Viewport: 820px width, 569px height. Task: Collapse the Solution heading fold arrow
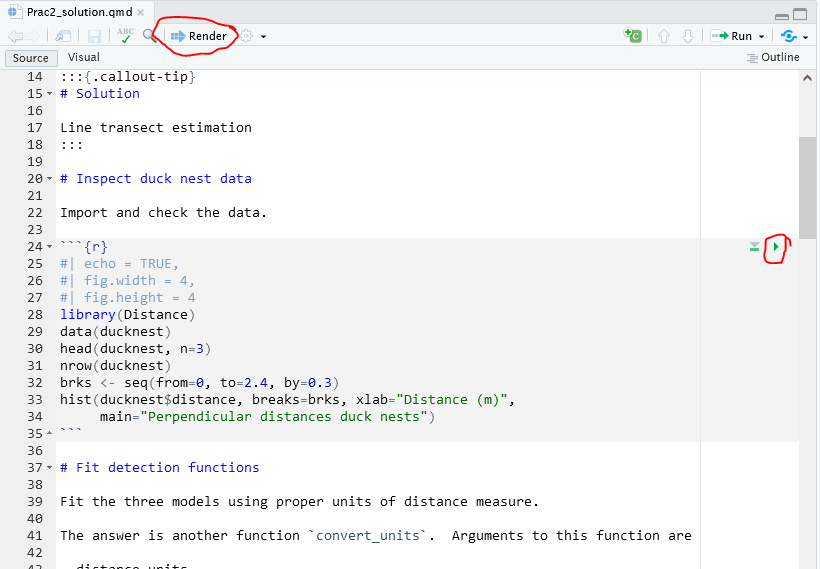(50, 94)
